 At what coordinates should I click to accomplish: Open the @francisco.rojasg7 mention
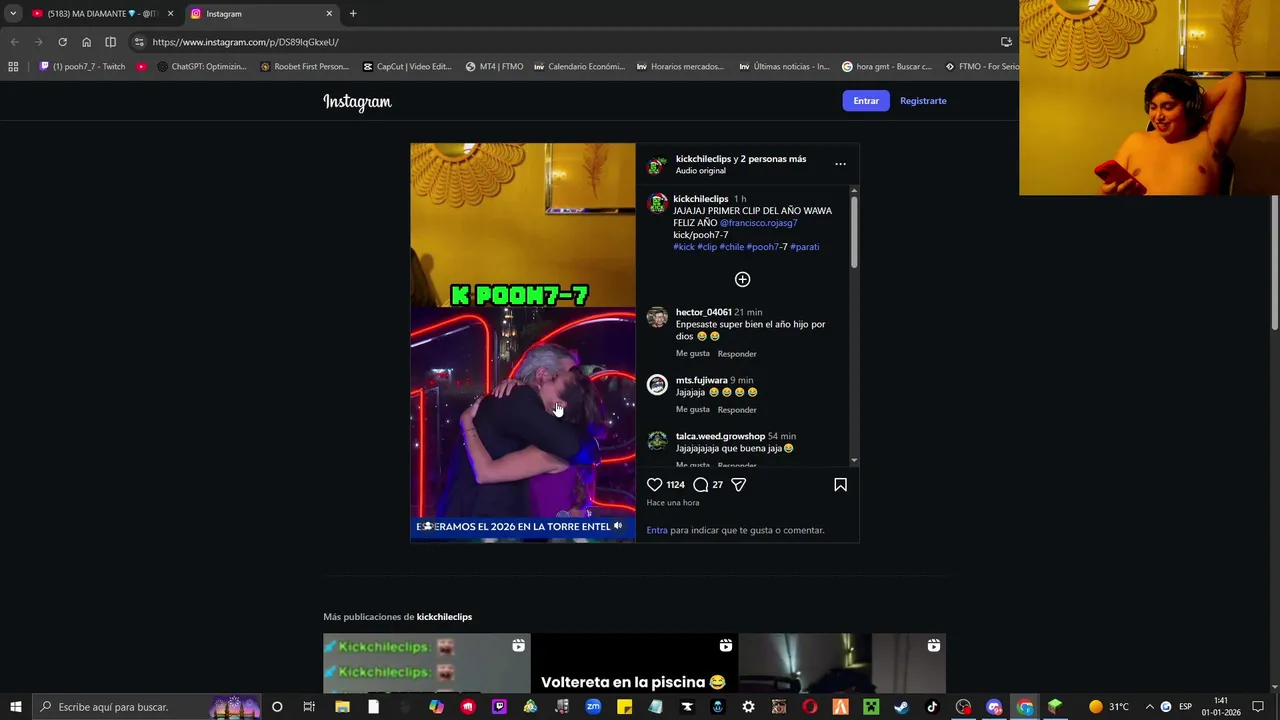pyautogui.click(x=758, y=223)
